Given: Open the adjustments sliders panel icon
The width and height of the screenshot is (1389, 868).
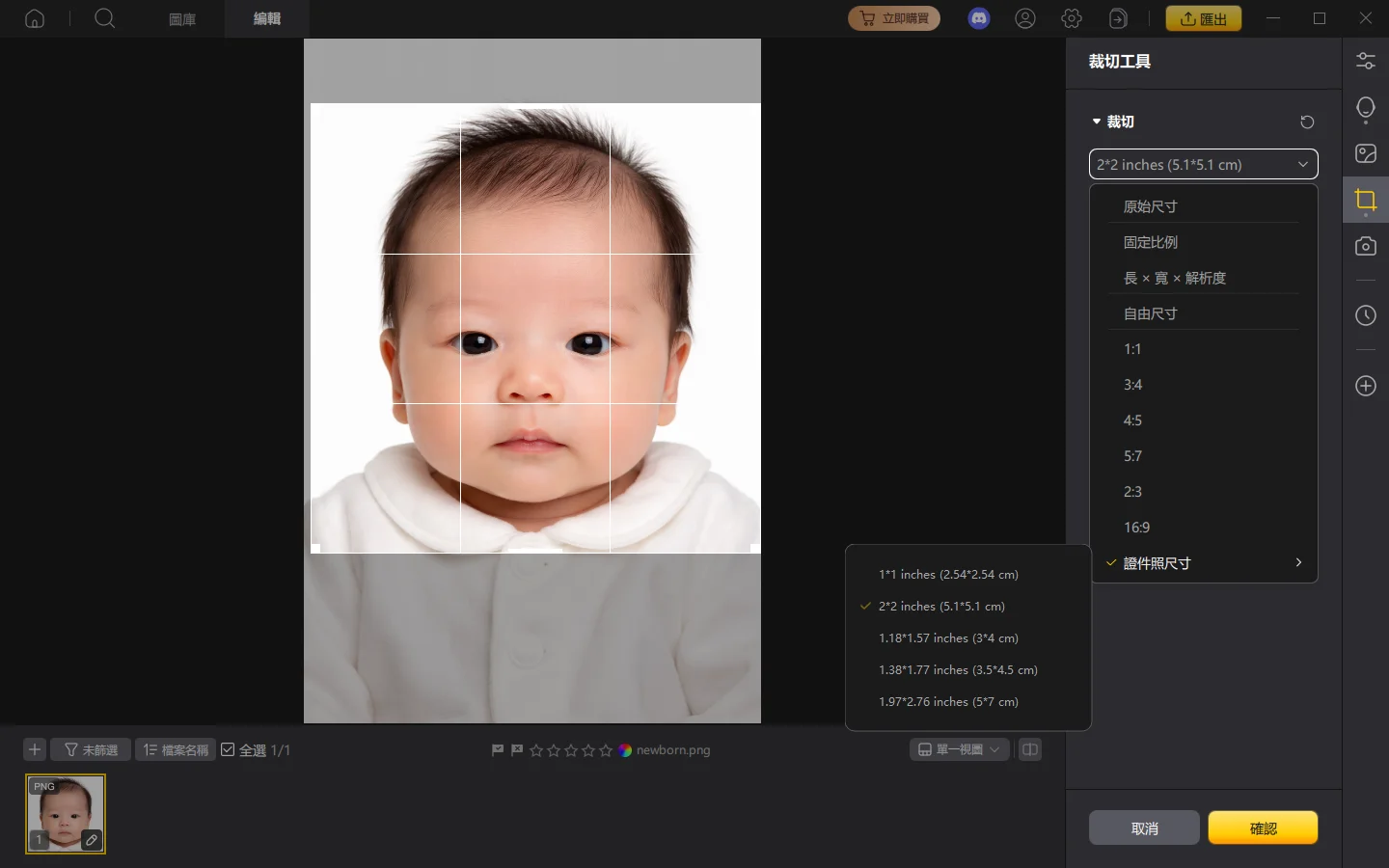Looking at the screenshot, I should [1366, 61].
